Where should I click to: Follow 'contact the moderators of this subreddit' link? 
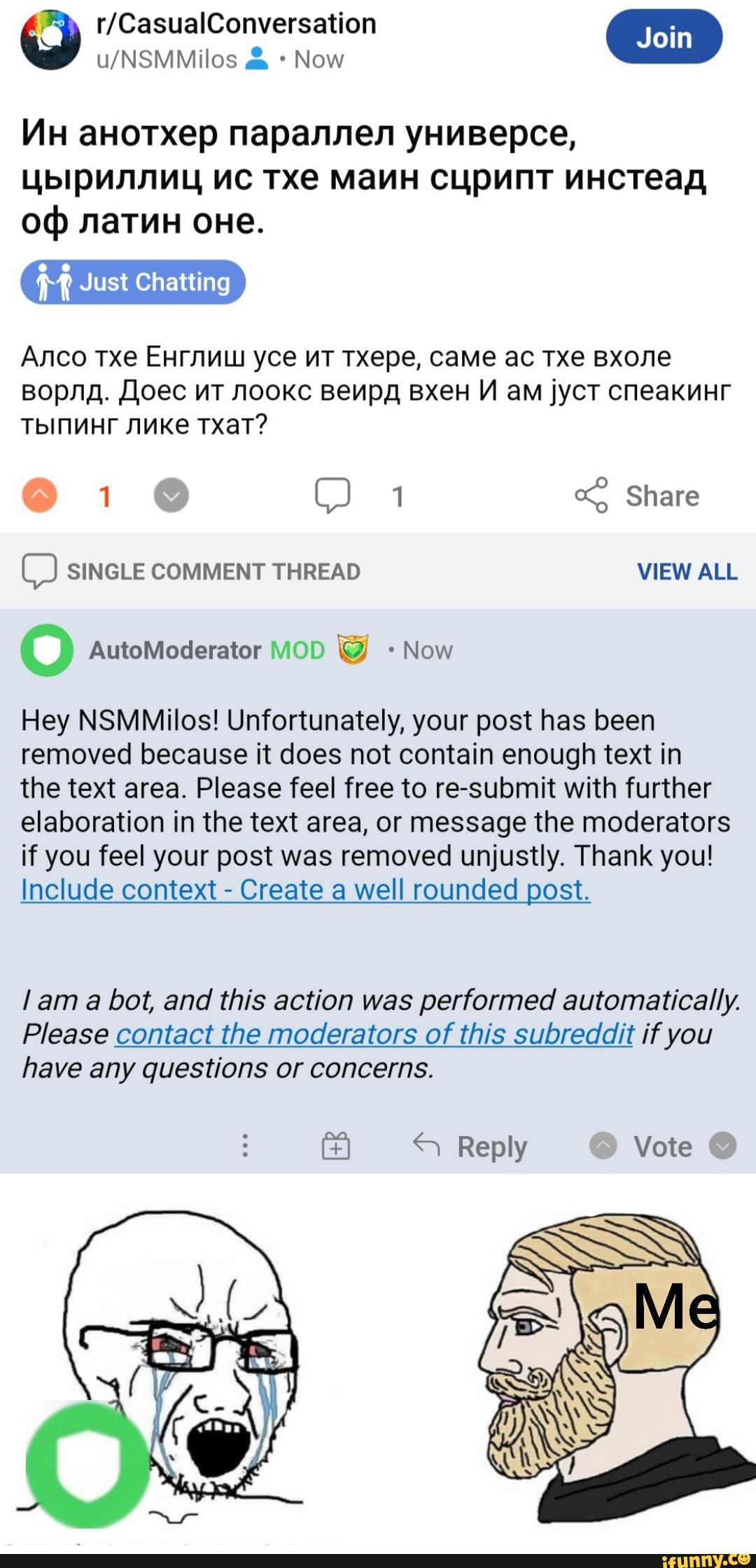tap(374, 1034)
